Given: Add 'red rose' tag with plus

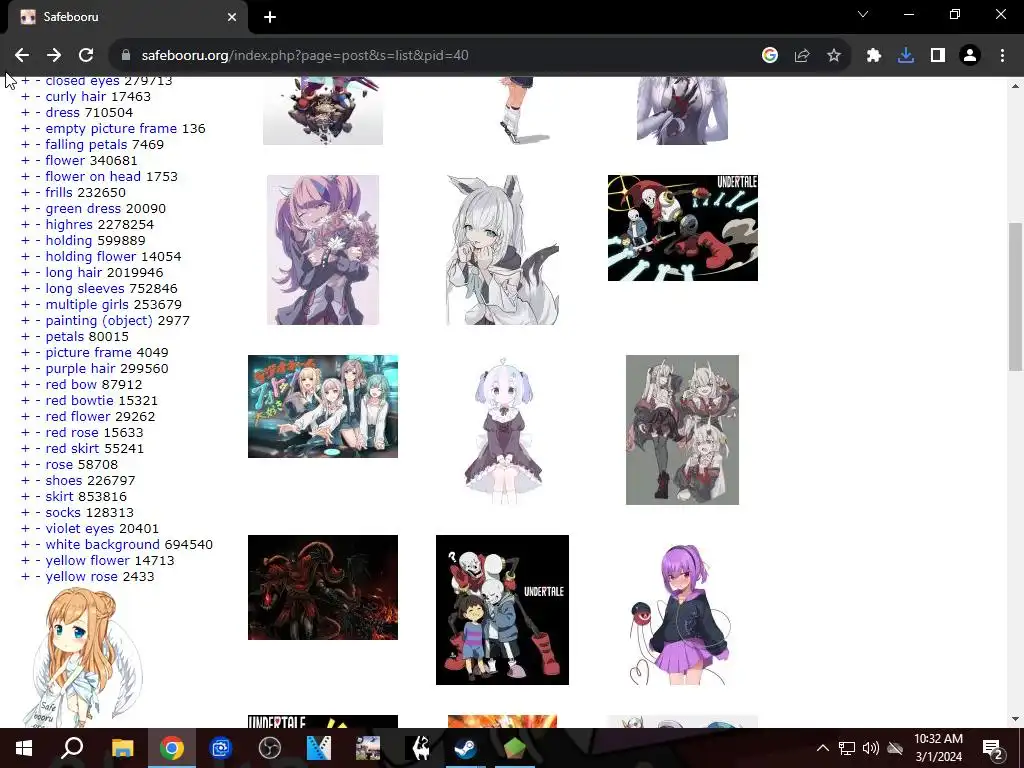Looking at the screenshot, I should pos(25,432).
